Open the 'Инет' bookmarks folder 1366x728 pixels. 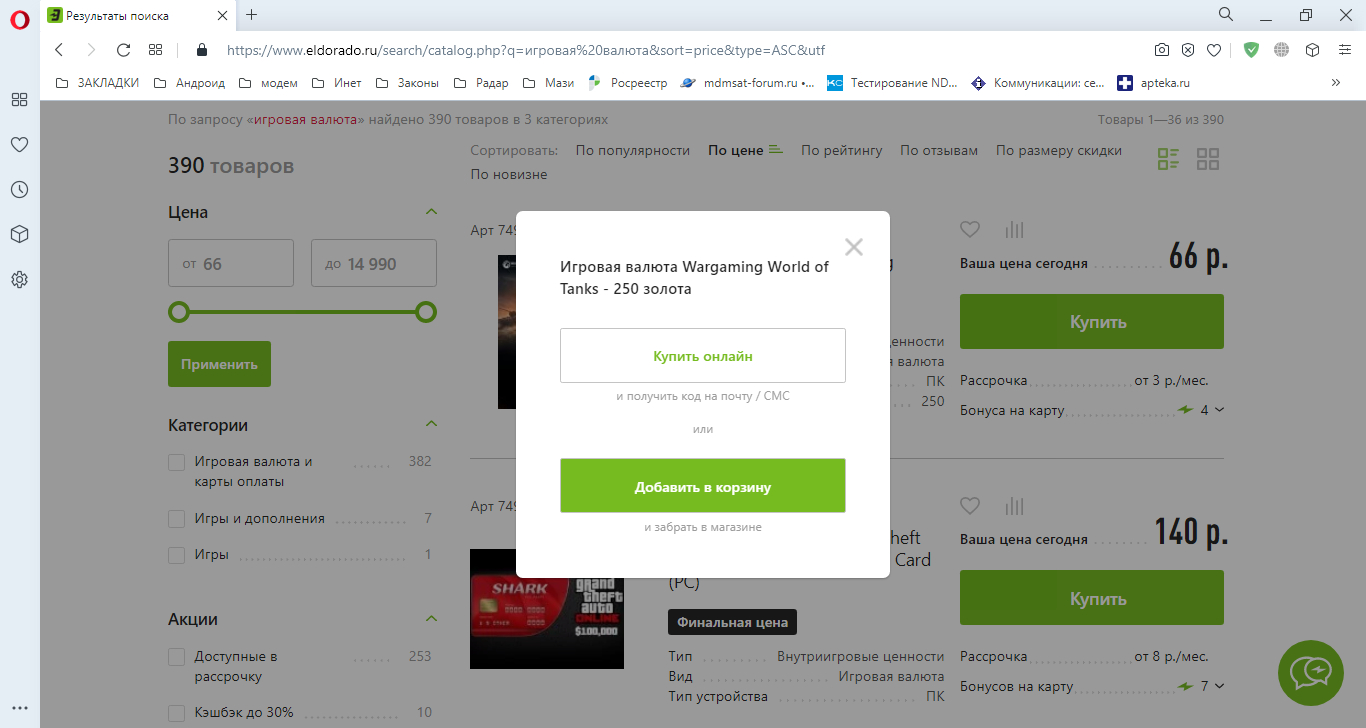337,83
